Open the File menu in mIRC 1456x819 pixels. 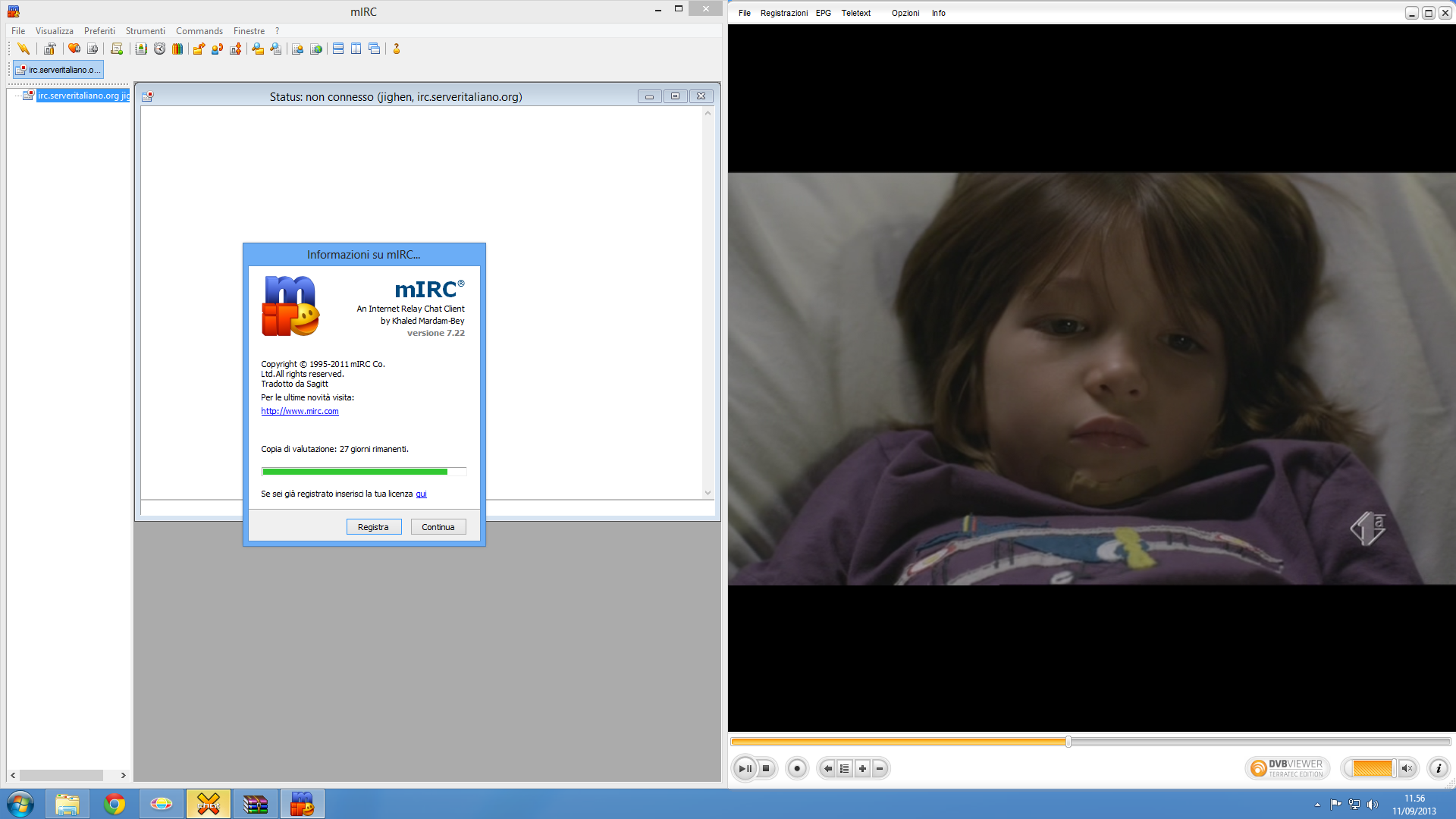tap(18, 31)
